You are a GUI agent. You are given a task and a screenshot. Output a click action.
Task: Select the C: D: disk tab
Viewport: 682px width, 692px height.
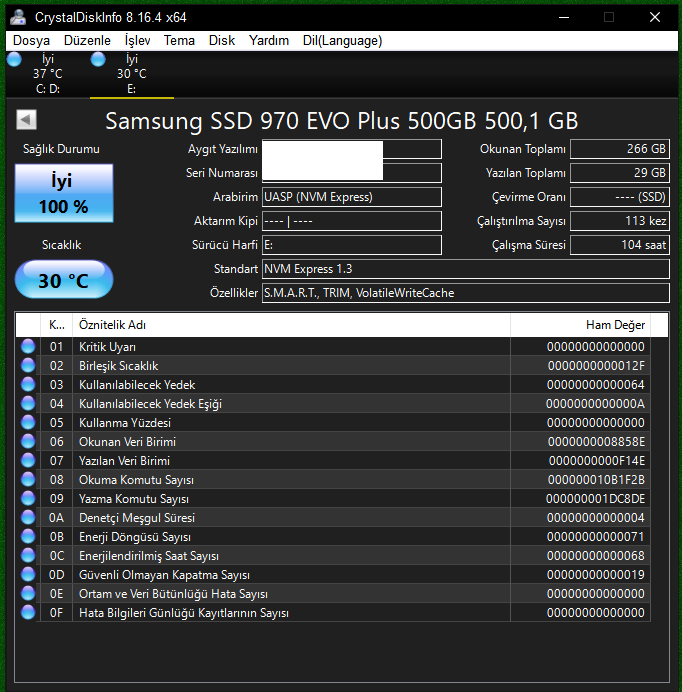(48, 74)
